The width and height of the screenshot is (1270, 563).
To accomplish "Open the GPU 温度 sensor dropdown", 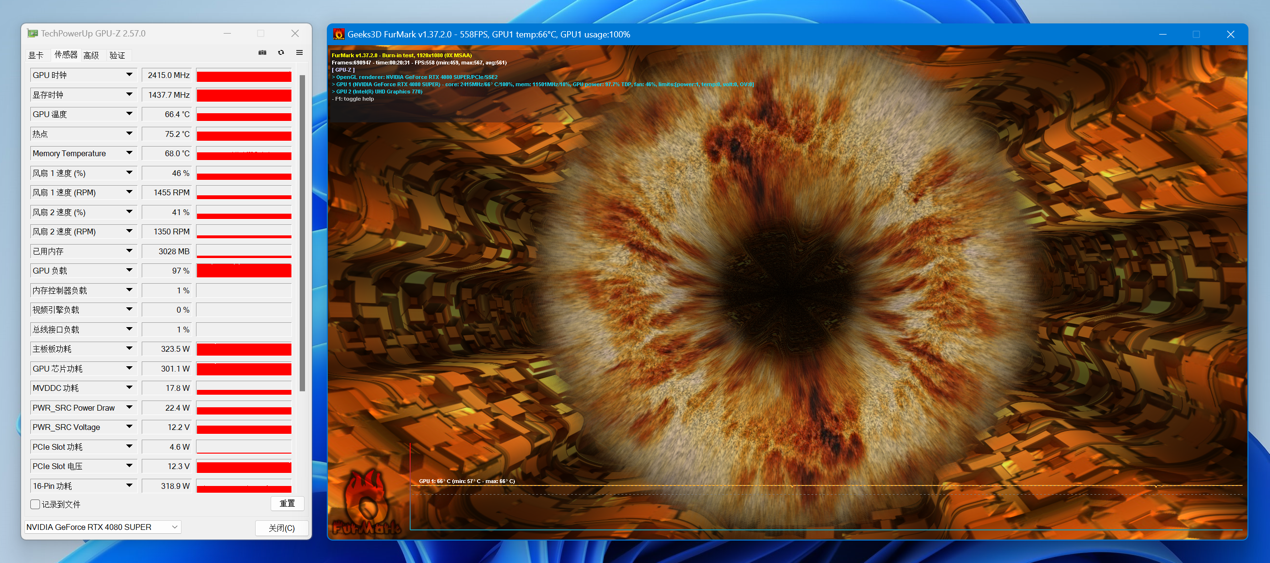I will [x=129, y=114].
